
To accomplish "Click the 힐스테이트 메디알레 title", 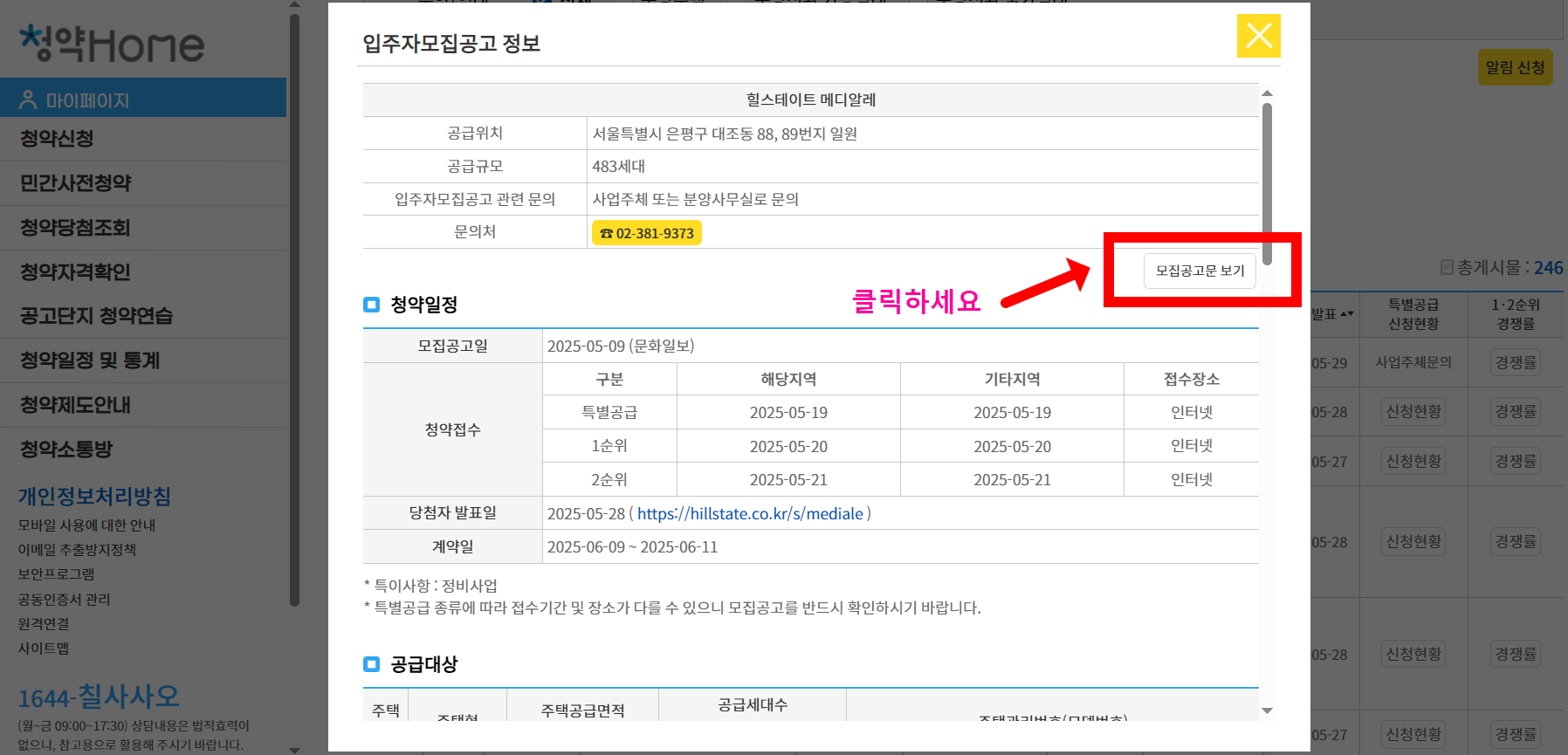I will [811, 100].
